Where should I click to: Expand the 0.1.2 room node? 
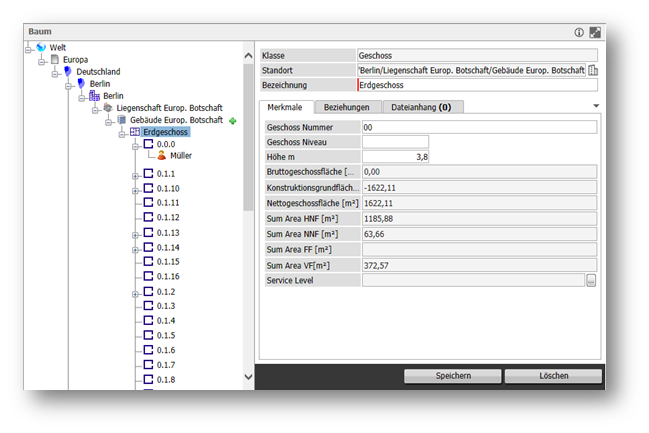coord(135,294)
